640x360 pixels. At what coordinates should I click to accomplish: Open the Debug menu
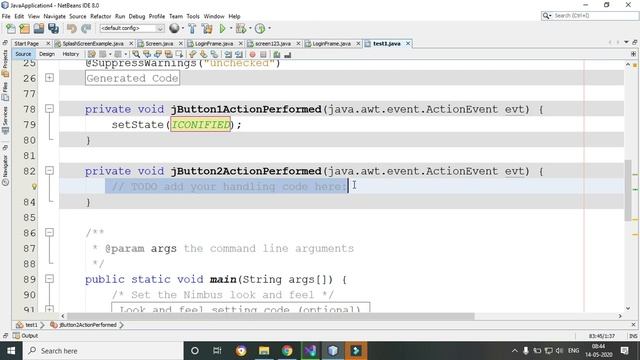[137, 16]
